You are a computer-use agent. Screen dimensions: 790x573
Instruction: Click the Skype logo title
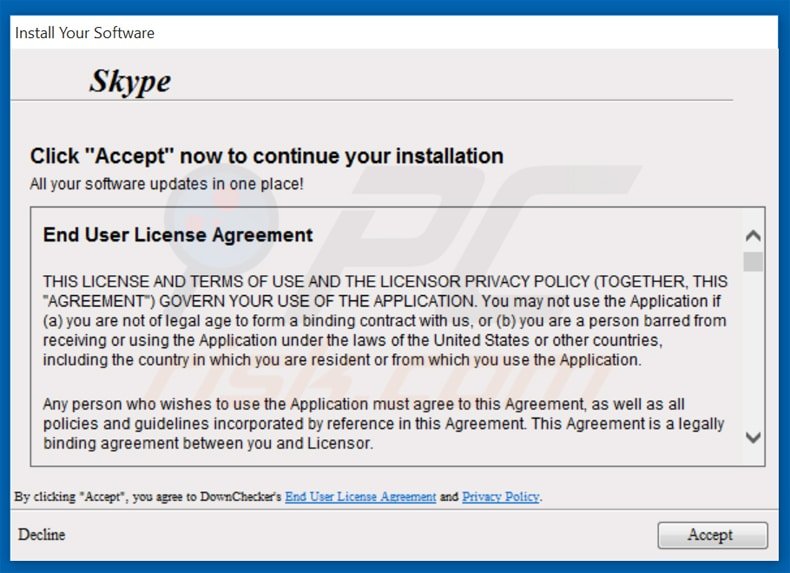coord(130,81)
